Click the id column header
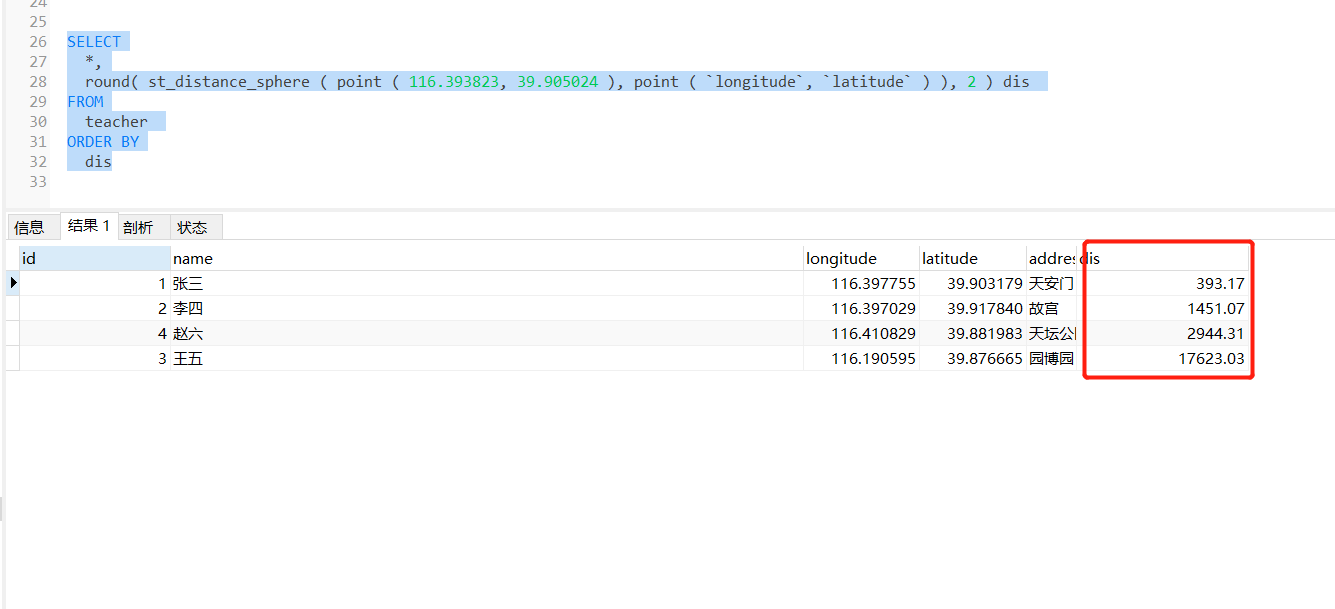 (94, 258)
